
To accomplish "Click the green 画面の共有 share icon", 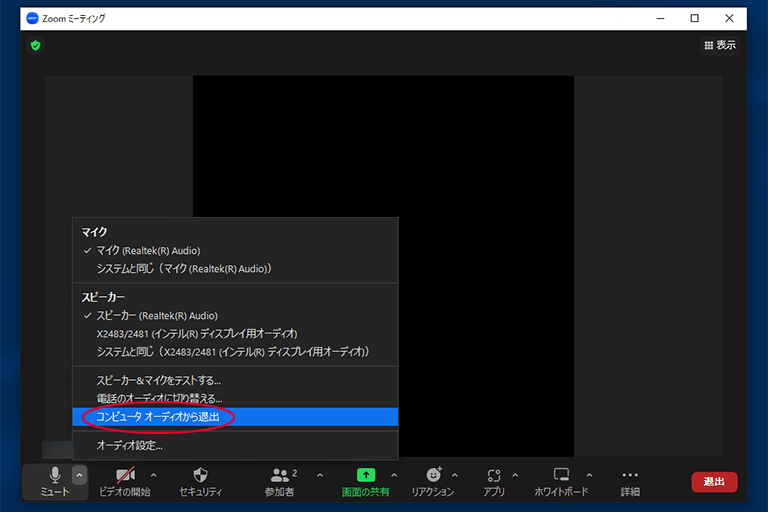I will (x=366, y=475).
